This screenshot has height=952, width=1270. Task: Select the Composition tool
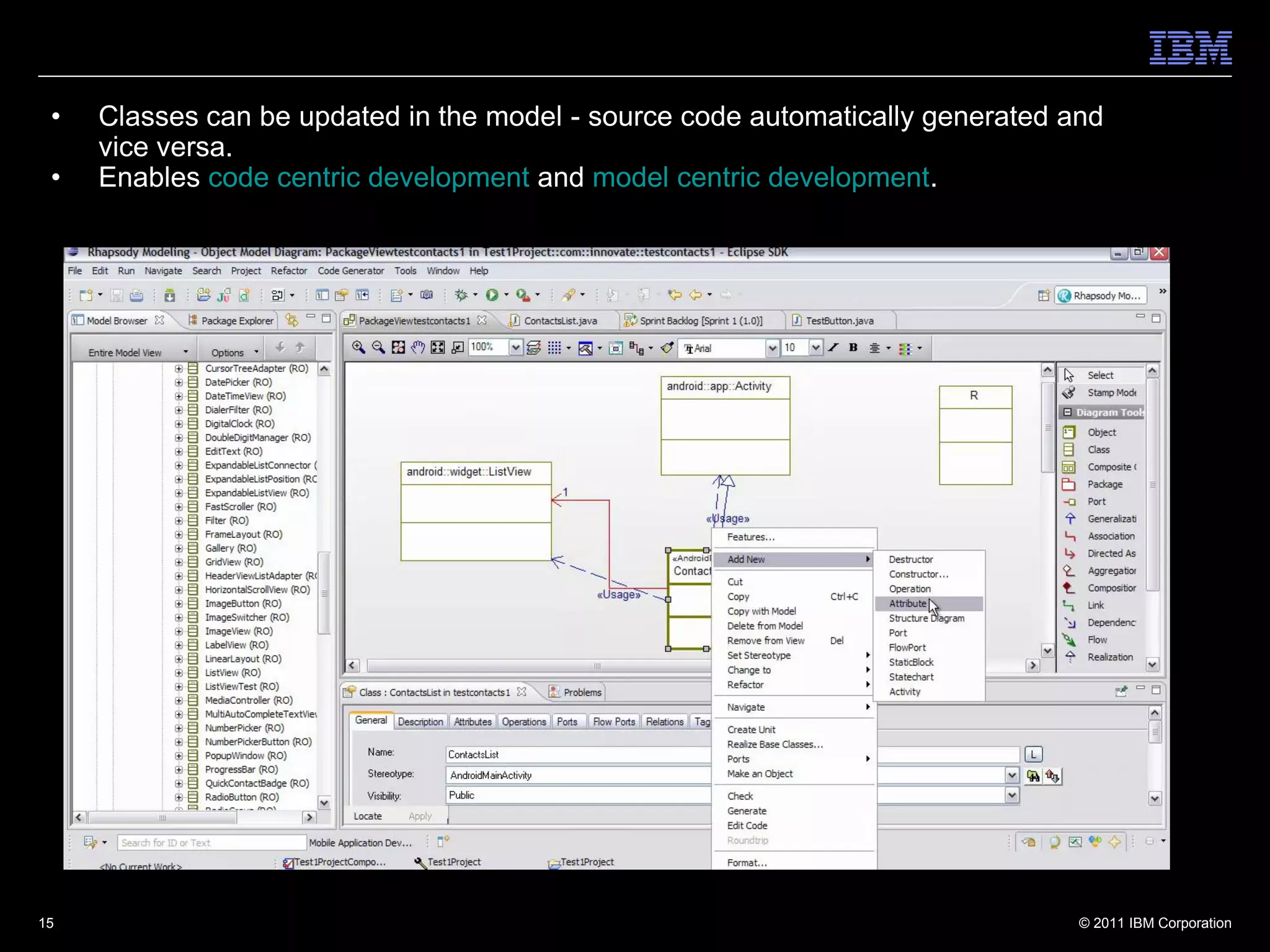[1111, 588]
